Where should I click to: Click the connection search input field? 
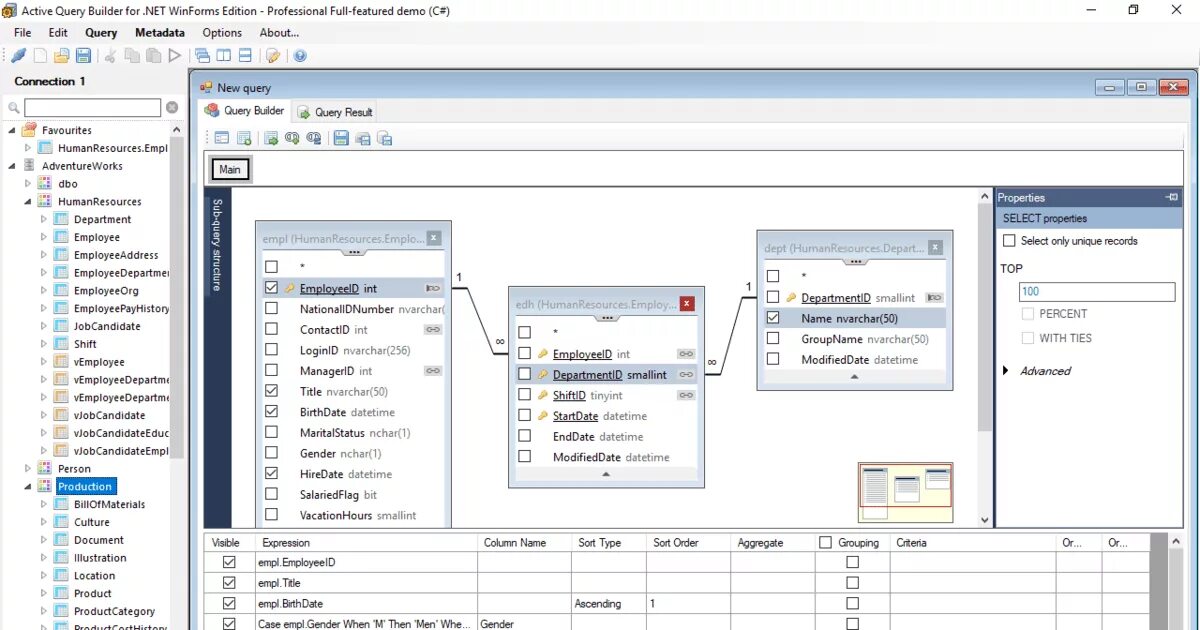pos(93,107)
